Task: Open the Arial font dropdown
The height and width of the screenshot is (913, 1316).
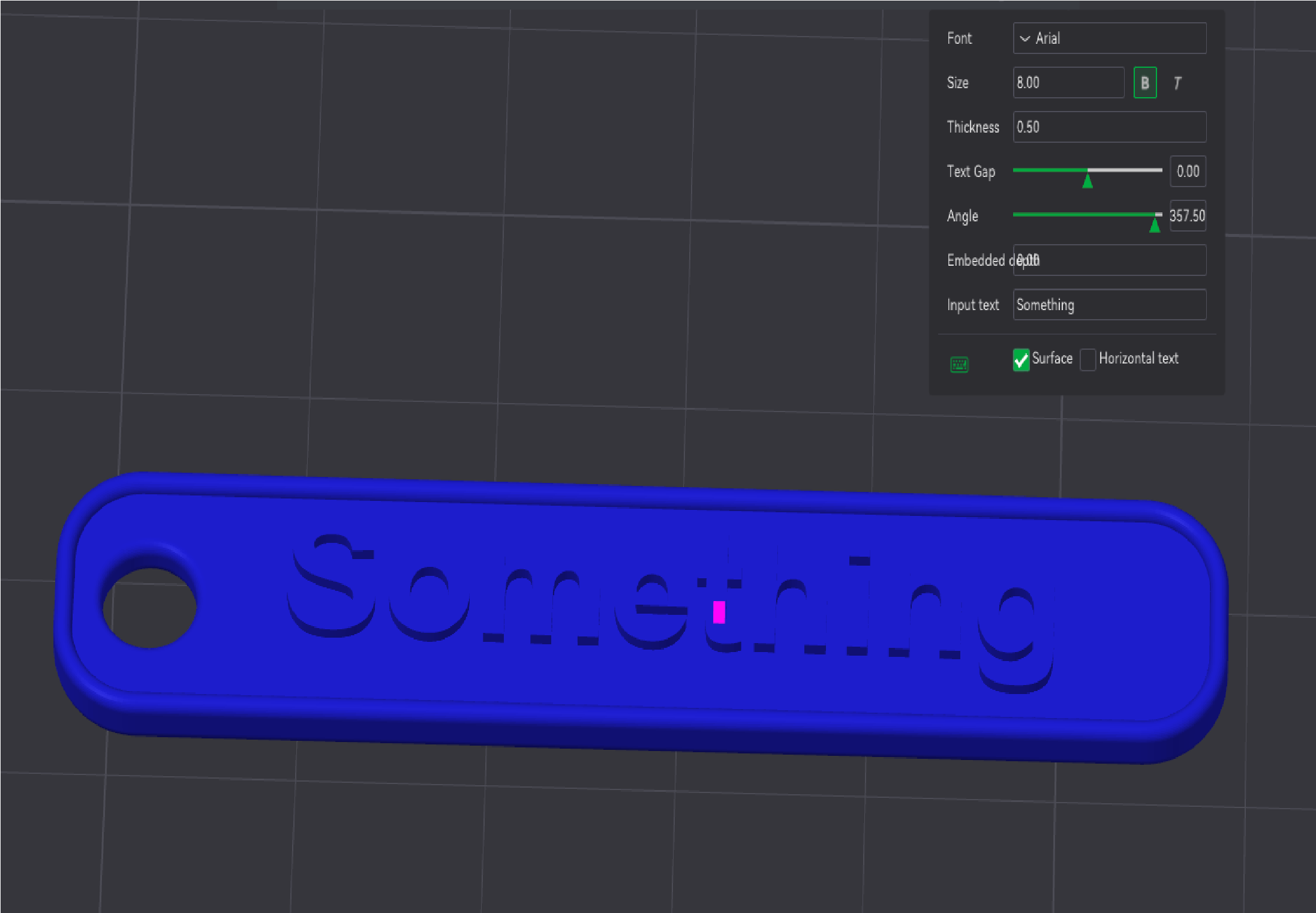Action: tap(1110, 38)
